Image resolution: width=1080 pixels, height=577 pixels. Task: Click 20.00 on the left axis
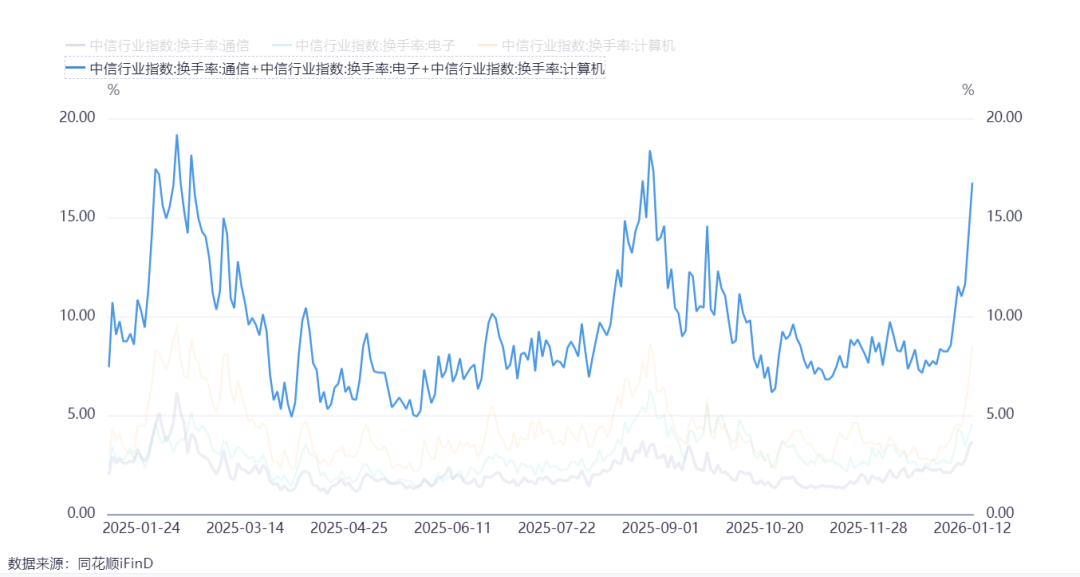coord(77,117)
